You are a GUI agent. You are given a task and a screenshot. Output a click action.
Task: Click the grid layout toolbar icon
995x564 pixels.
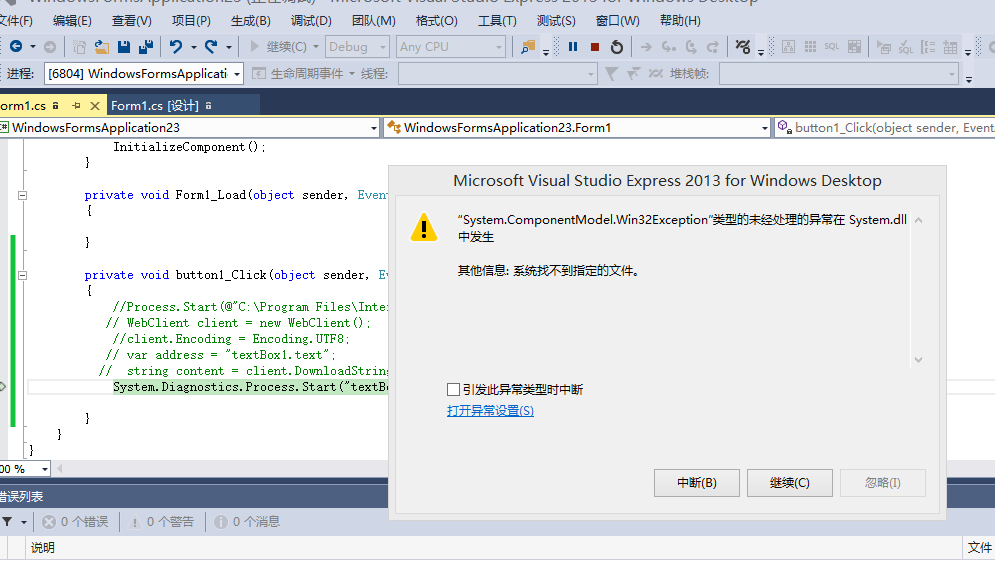pyautogui.click(x=810, y=47)
